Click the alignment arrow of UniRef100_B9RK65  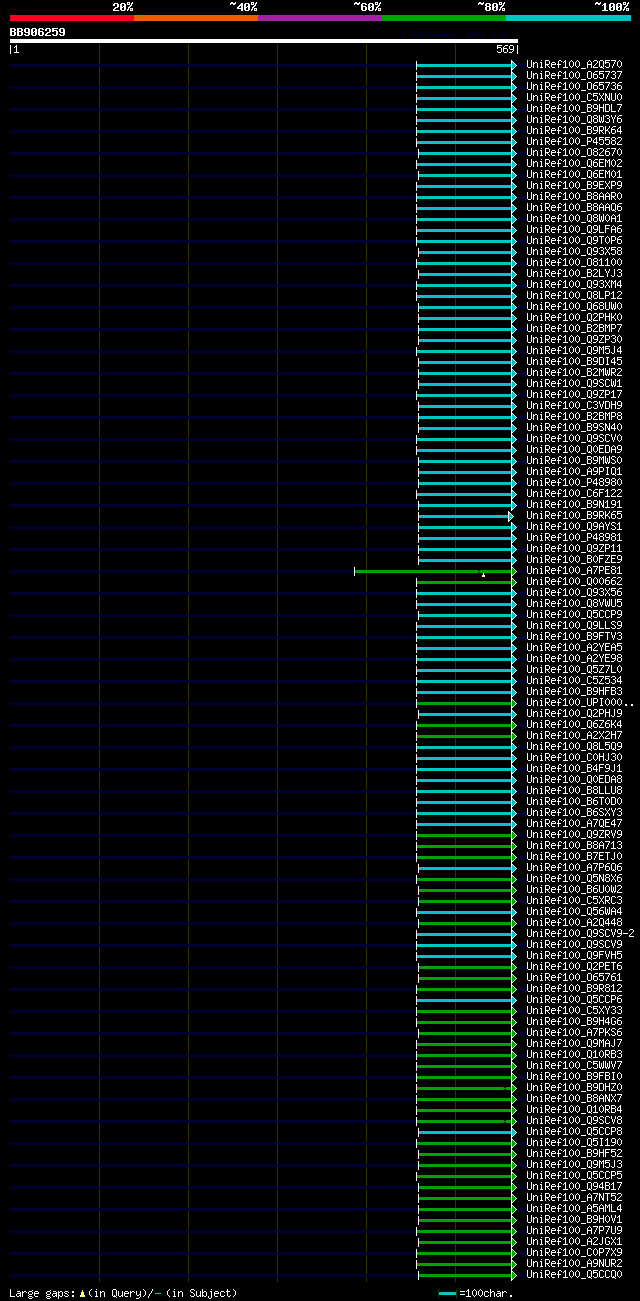[511, 516]
